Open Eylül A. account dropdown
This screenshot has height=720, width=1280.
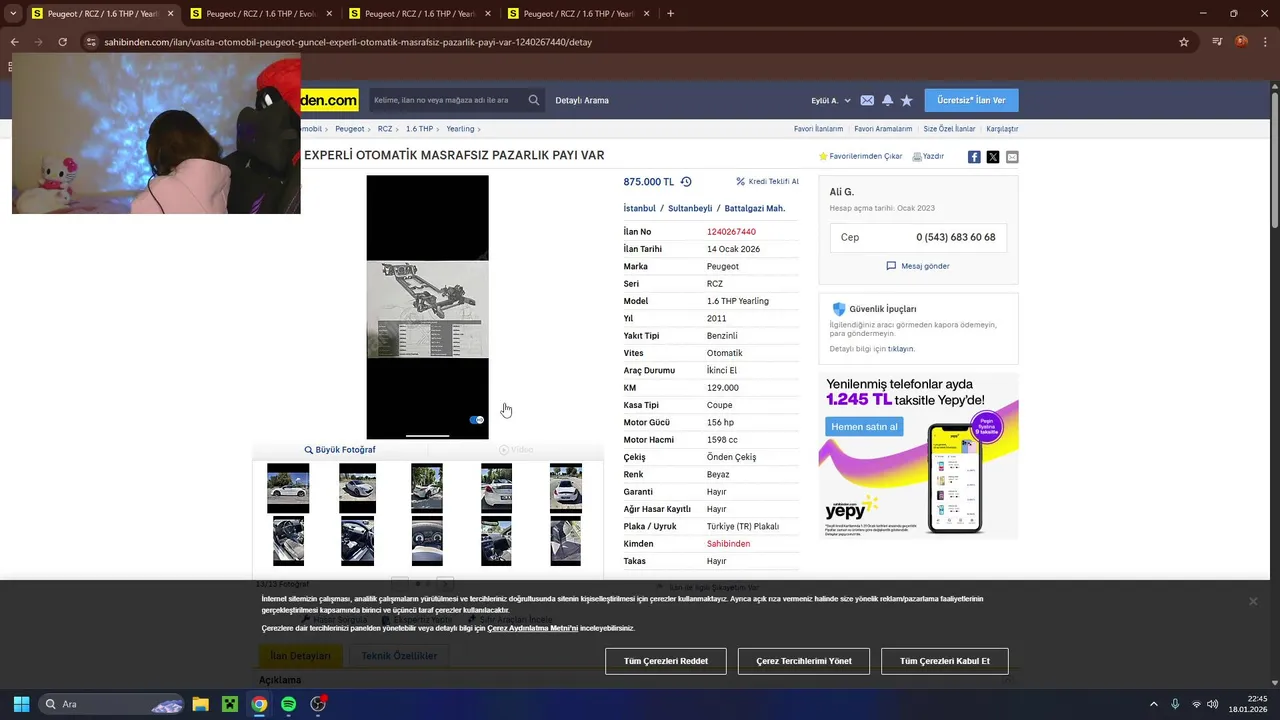[830, 100]
